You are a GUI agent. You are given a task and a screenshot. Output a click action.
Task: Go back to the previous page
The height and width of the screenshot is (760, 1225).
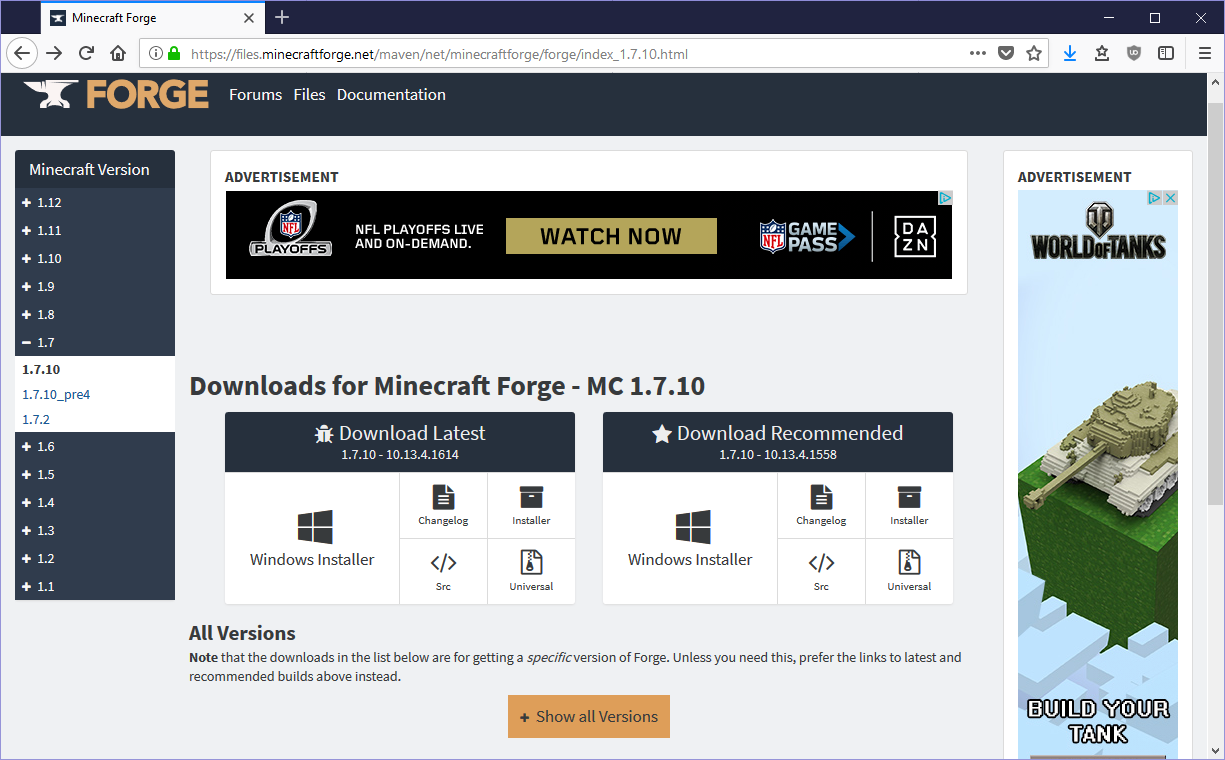pyautogui.click(x=23, y=53)
